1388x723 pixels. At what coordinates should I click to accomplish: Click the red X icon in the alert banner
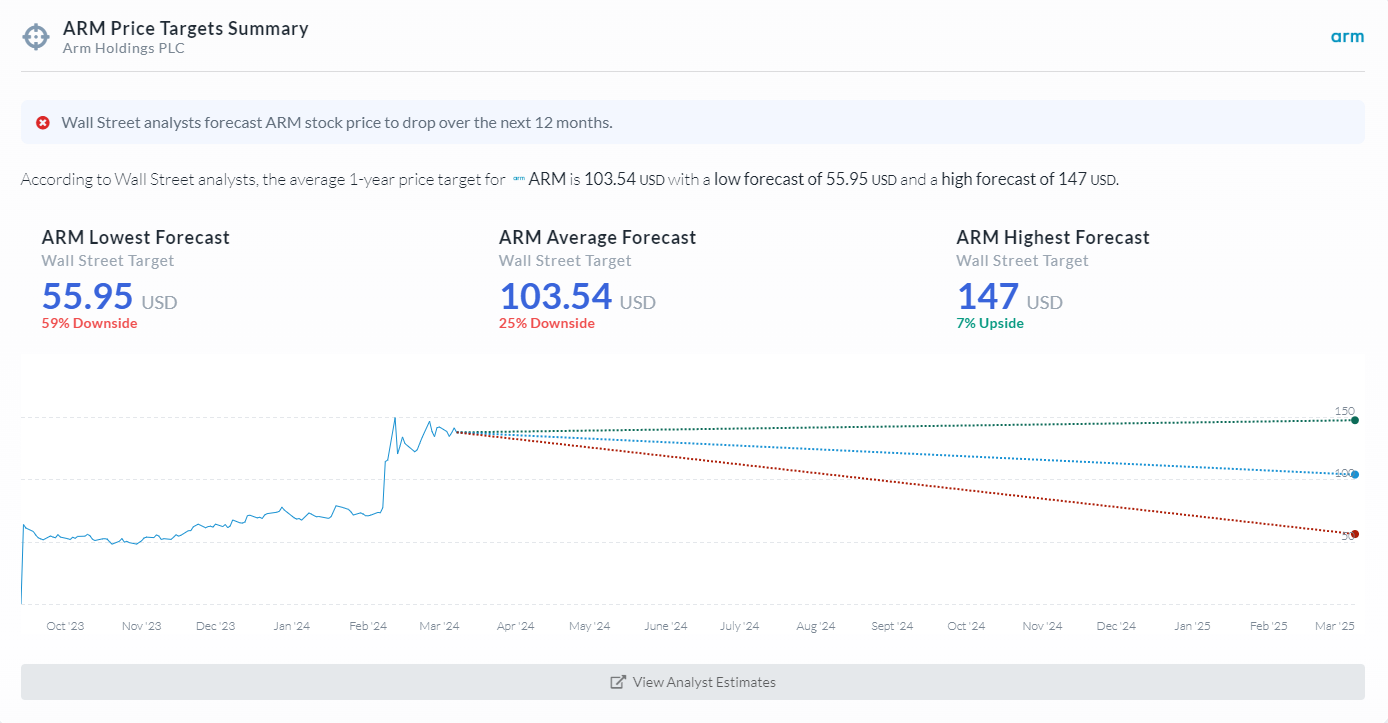tap(43, 123)
